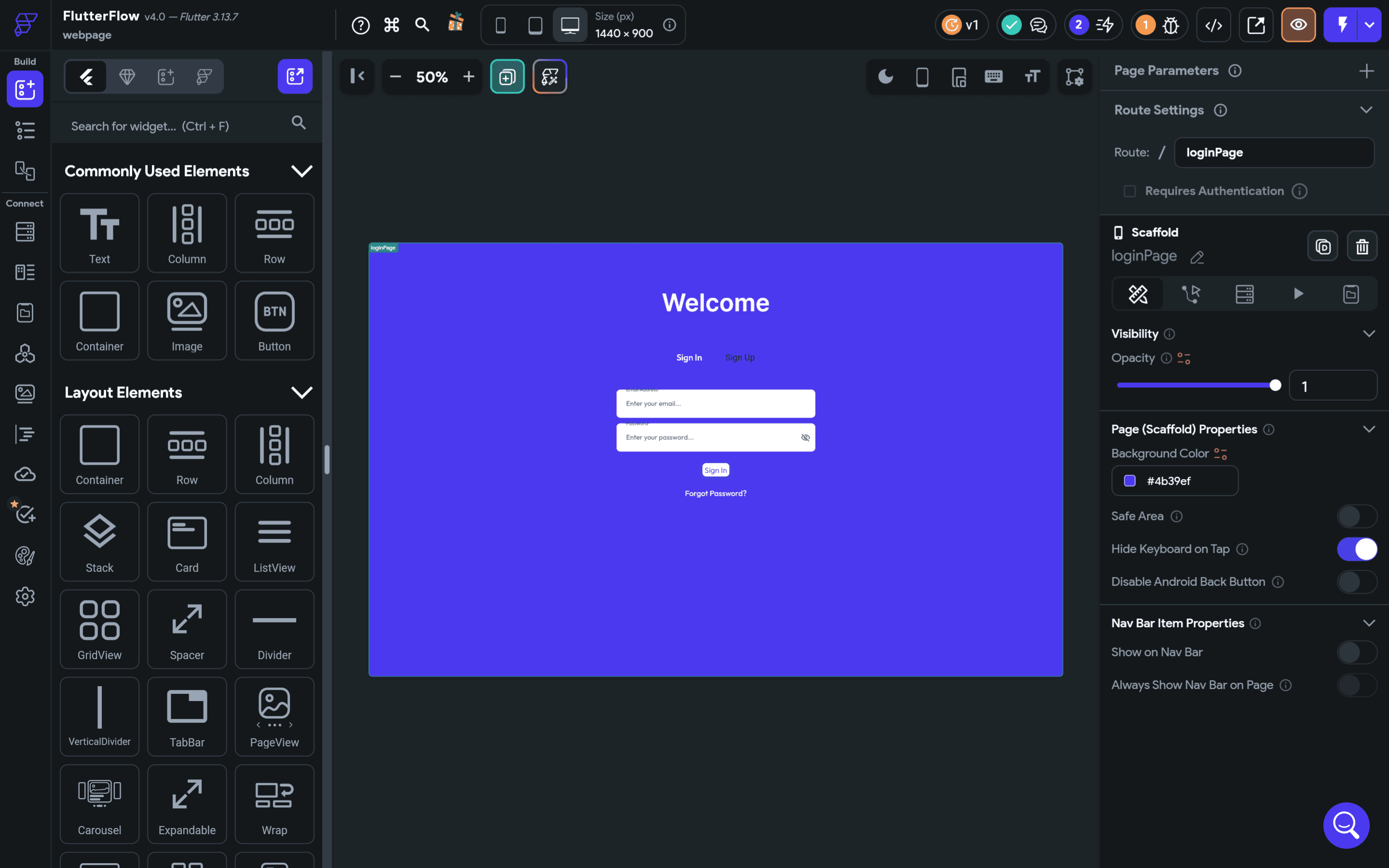The height and width of the screenshot is (868, 1389).
Task: Open the view code icon
Action: 1213,25
